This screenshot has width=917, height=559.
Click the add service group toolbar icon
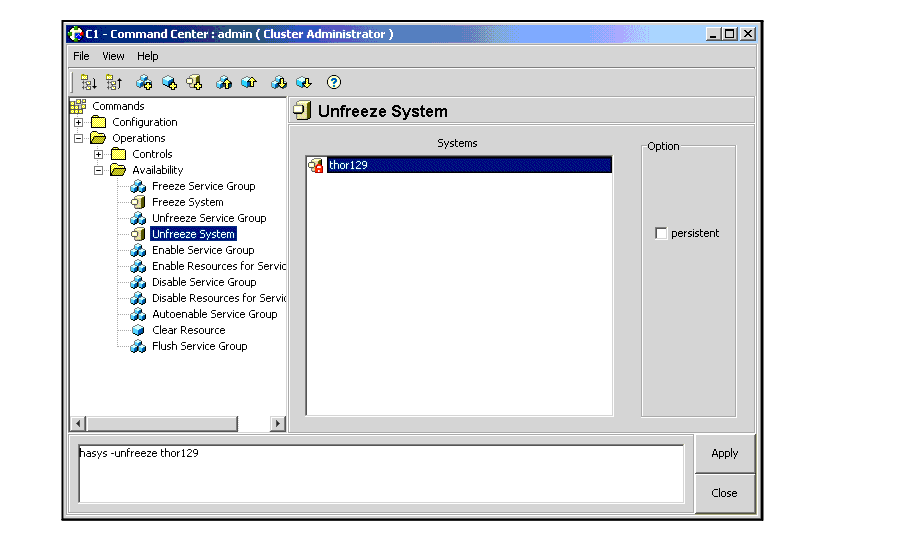144,83
